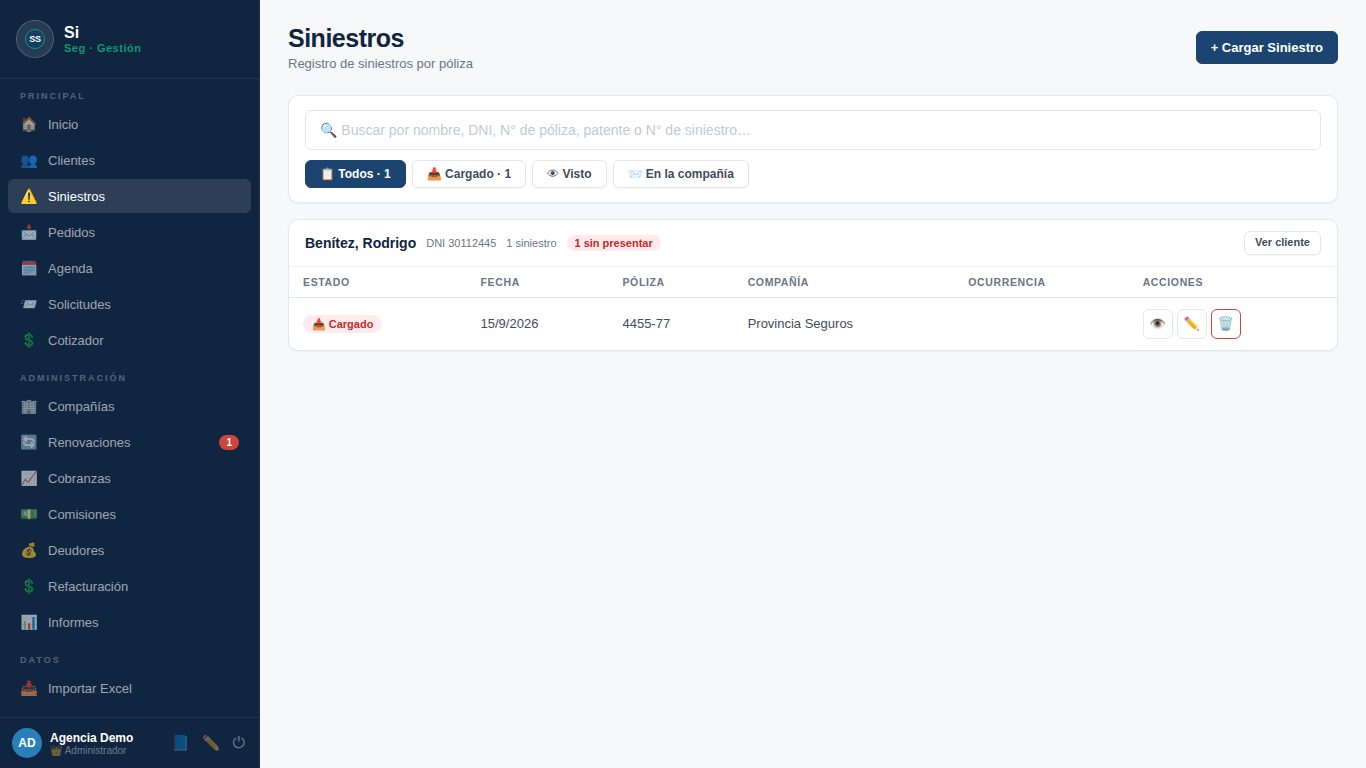The width and height of the screenshot is (1366, 768).
Task: Filter by En la compañía
Action: tap(681, 174)
